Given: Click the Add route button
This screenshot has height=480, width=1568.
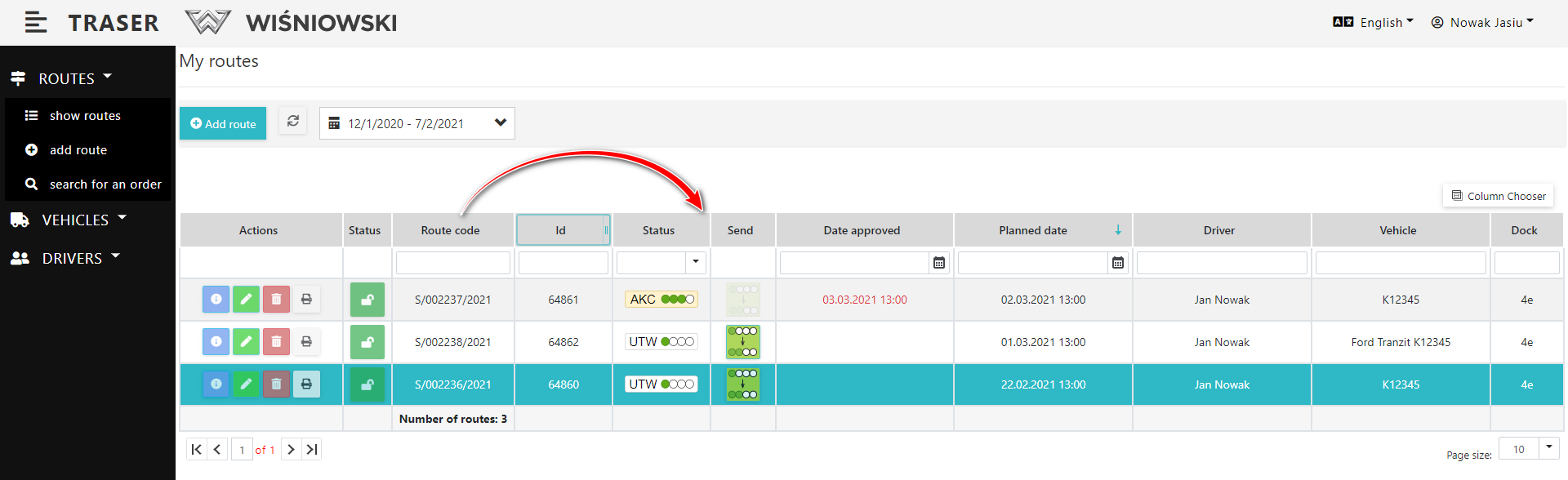Looking at the screenshot, I should tap(223, 123).
